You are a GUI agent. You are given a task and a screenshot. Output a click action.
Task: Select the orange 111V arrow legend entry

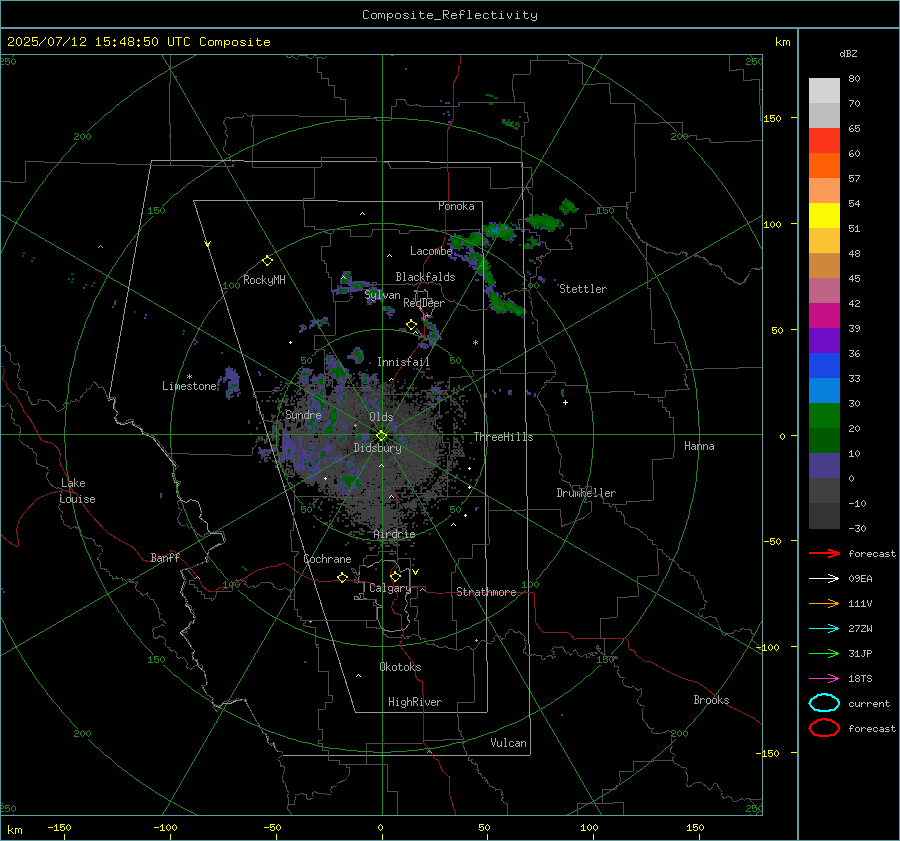[x=824, y=603]
